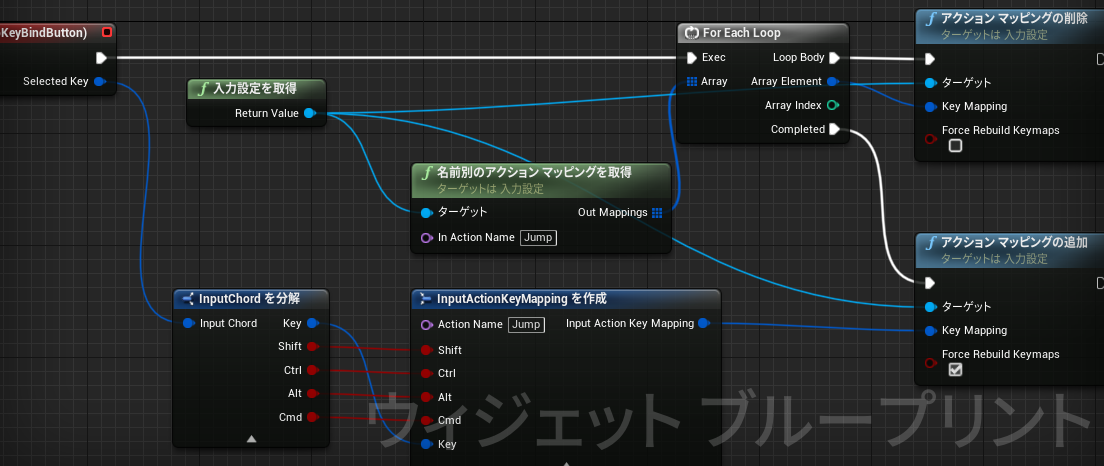The width and height of the screenshot is (1104, 466).
Task: Click the Alt output pin on InputChord を分解
Action: pyautogui.click(x=313, y=394)
